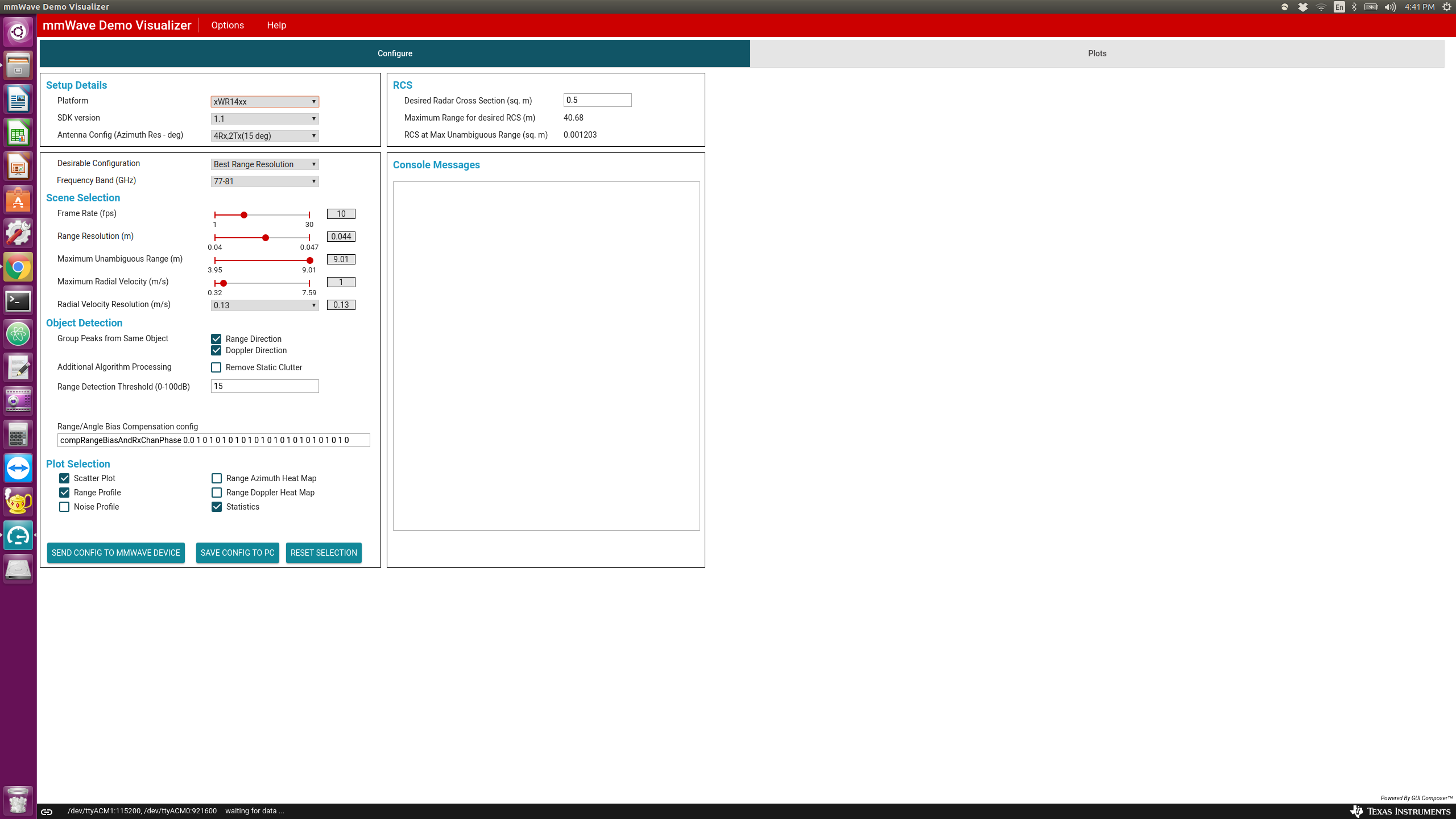The width and height of the screenshot is (1456, 819).
Task: Uncheck the Scatter Plot option
Action: 64,478
